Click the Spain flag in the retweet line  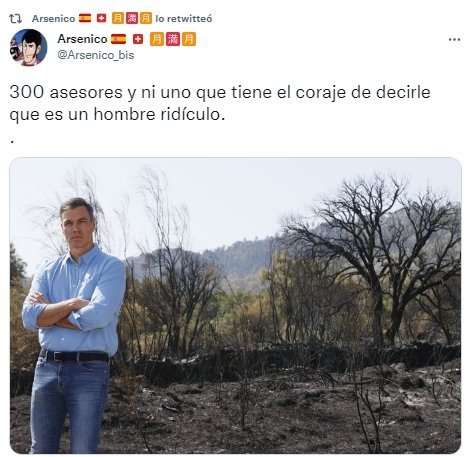pos(85,18)
